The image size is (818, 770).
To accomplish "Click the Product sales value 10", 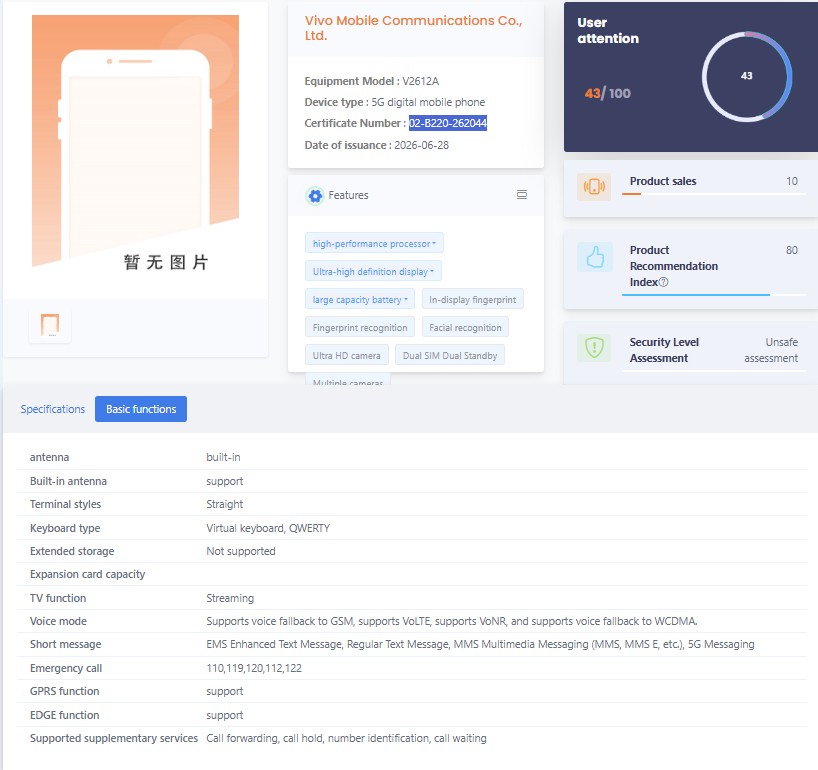I will (792, 181).
